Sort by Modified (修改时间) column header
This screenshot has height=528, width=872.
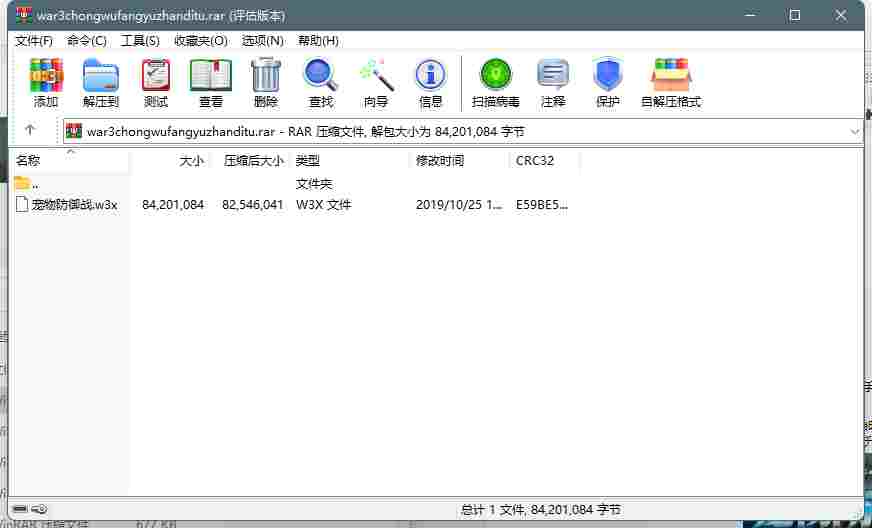point(459,161)
